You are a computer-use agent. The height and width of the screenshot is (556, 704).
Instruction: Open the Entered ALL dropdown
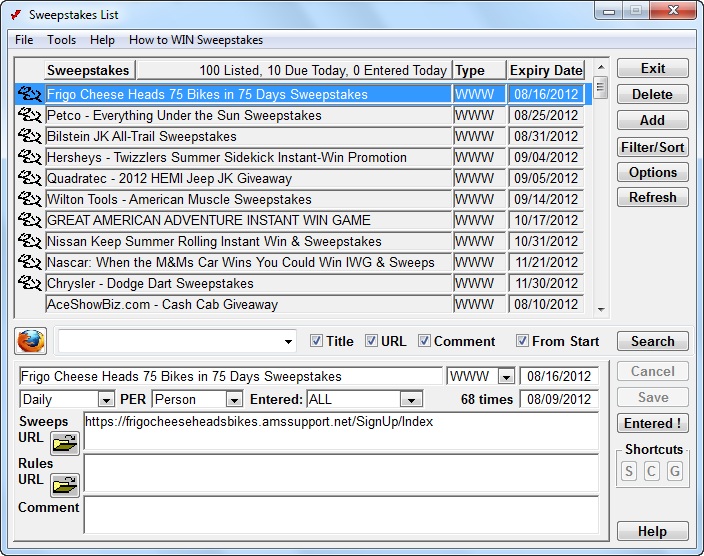pos(411,399)
